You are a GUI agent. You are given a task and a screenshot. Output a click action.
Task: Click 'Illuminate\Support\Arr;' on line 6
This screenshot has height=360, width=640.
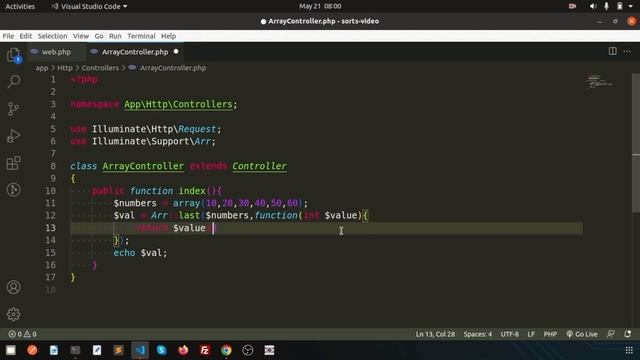click(x=153, y=142)
